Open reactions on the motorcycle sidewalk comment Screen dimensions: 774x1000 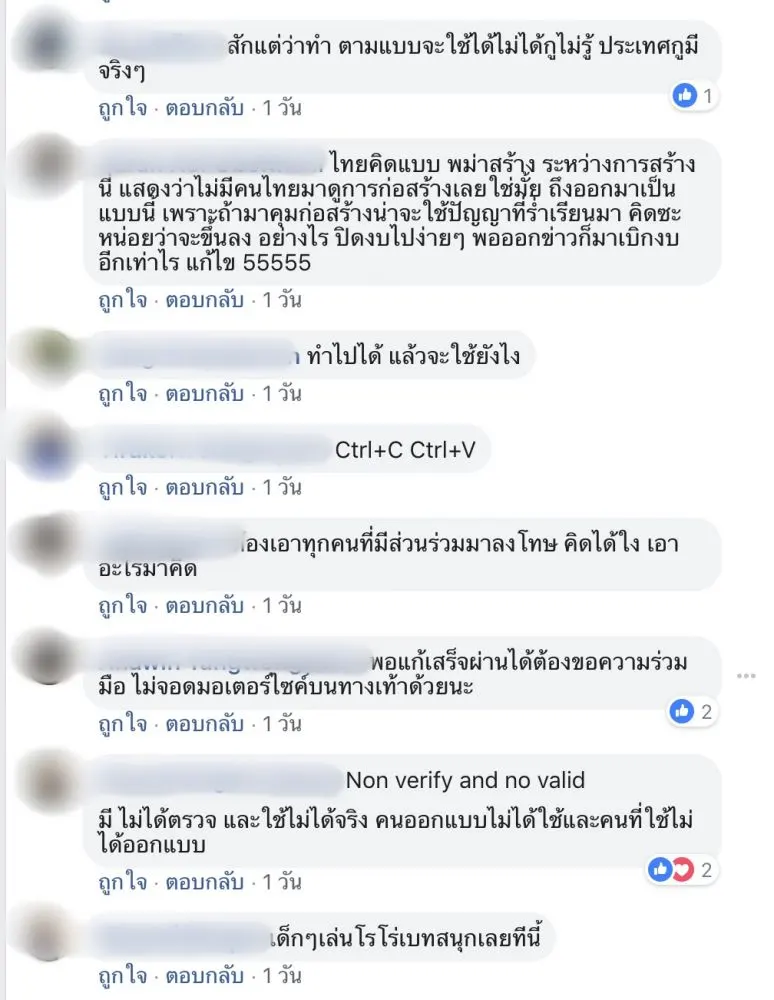click(x=693, y=711)
